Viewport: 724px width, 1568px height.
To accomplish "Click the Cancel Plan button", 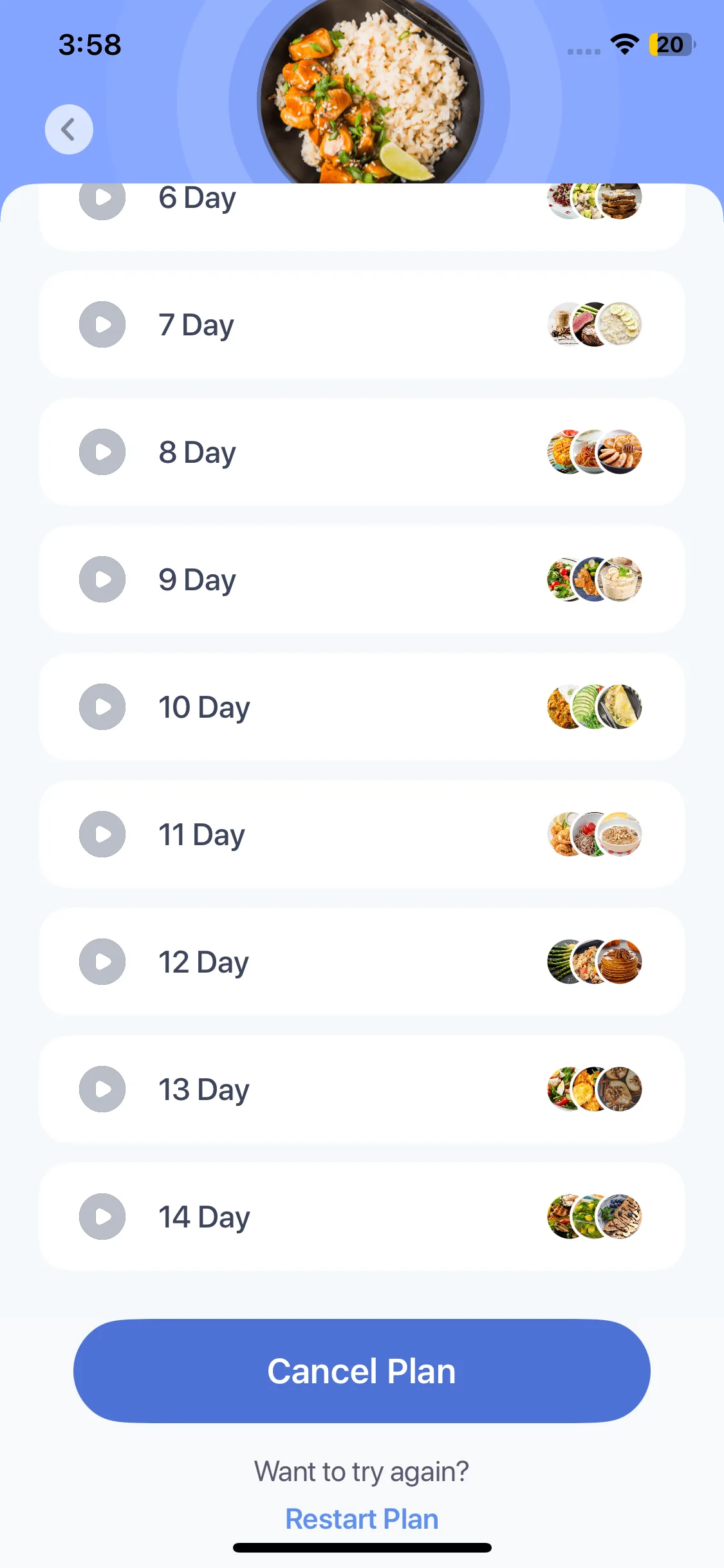I will 362,1371.
